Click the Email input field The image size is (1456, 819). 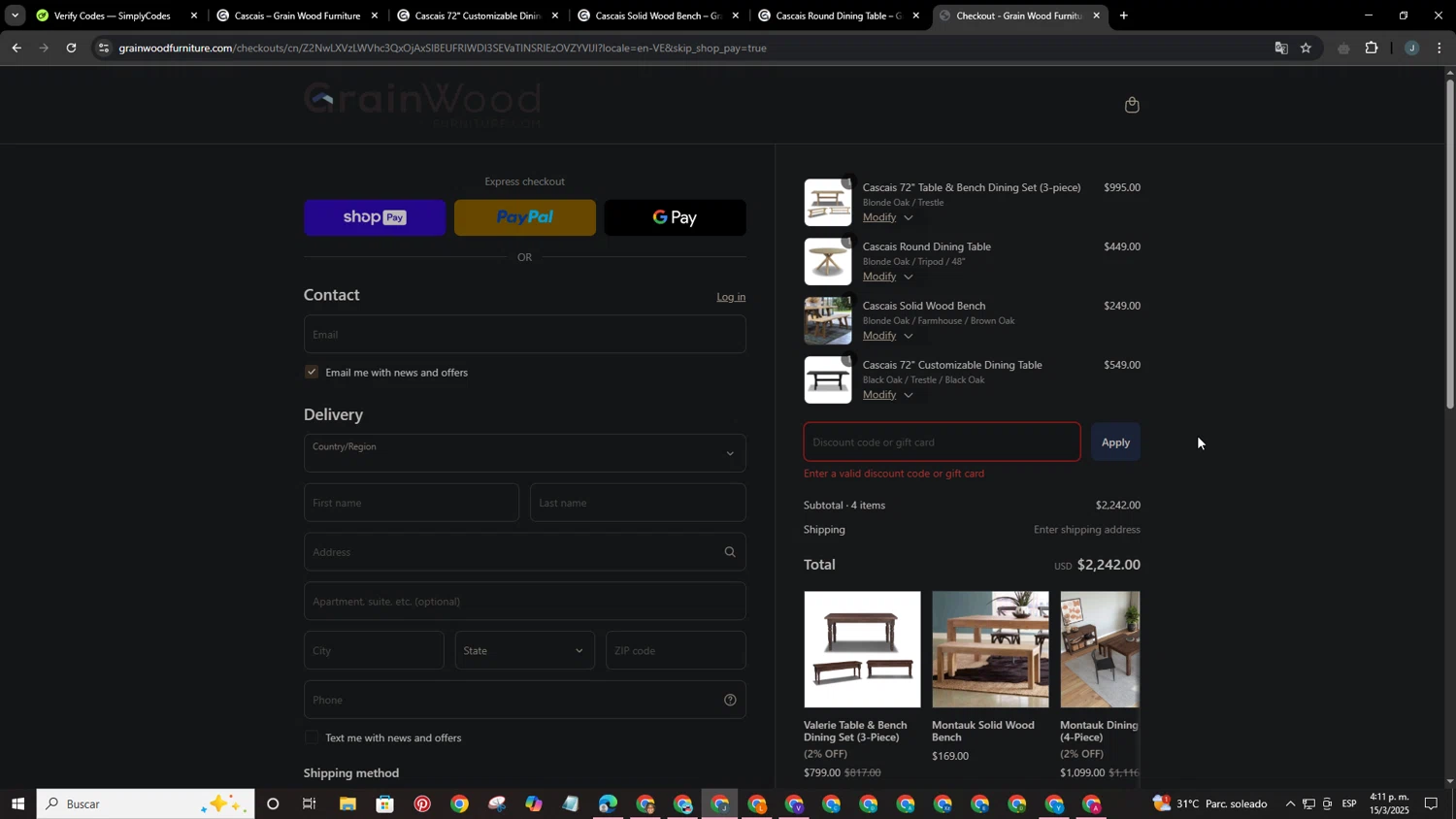click(524, 334)
